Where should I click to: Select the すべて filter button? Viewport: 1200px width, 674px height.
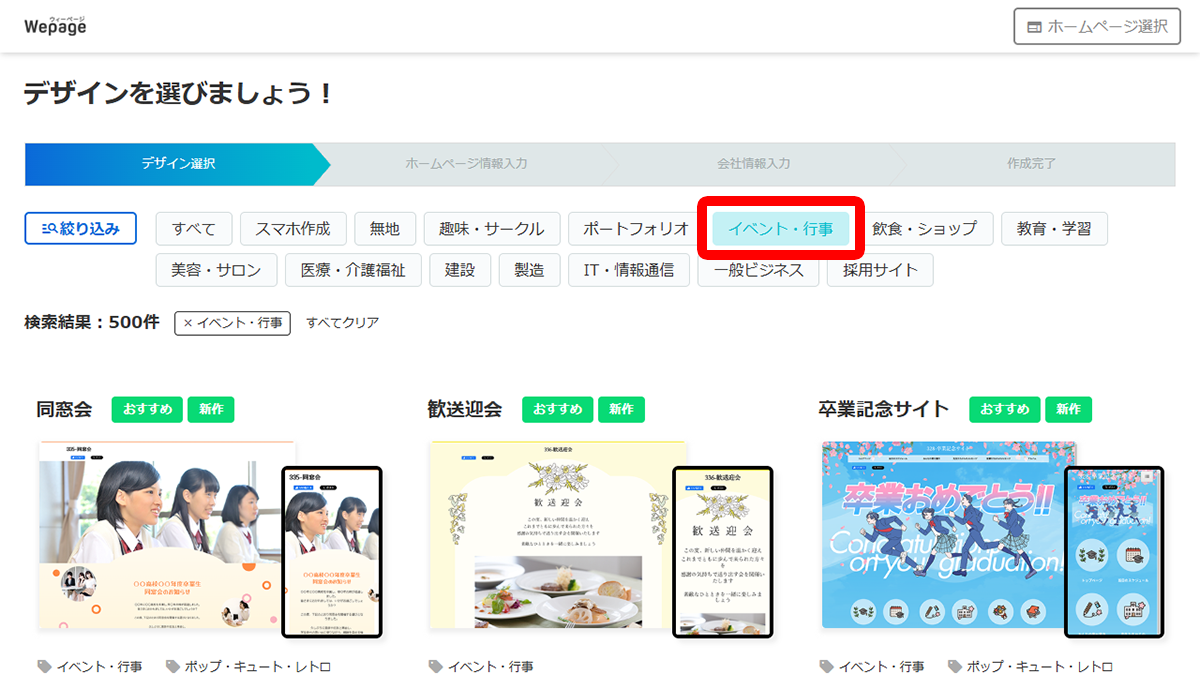coord(194,228)
